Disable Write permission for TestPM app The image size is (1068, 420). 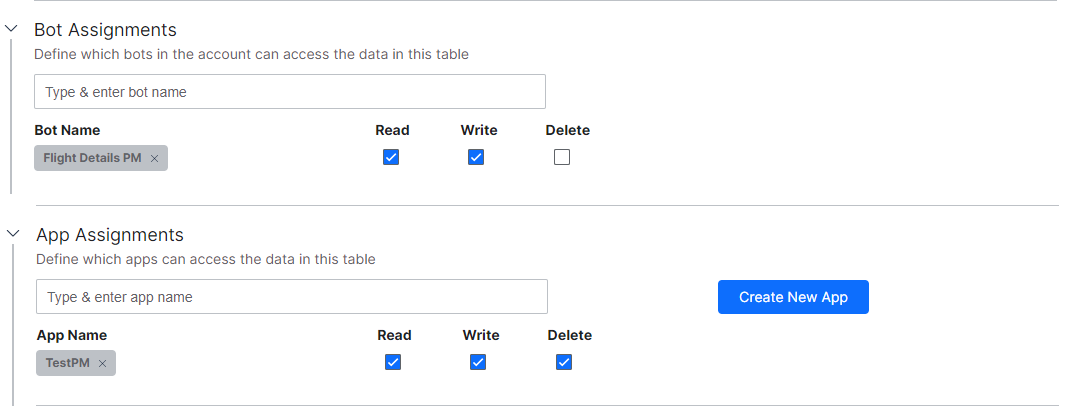[478, 362]
